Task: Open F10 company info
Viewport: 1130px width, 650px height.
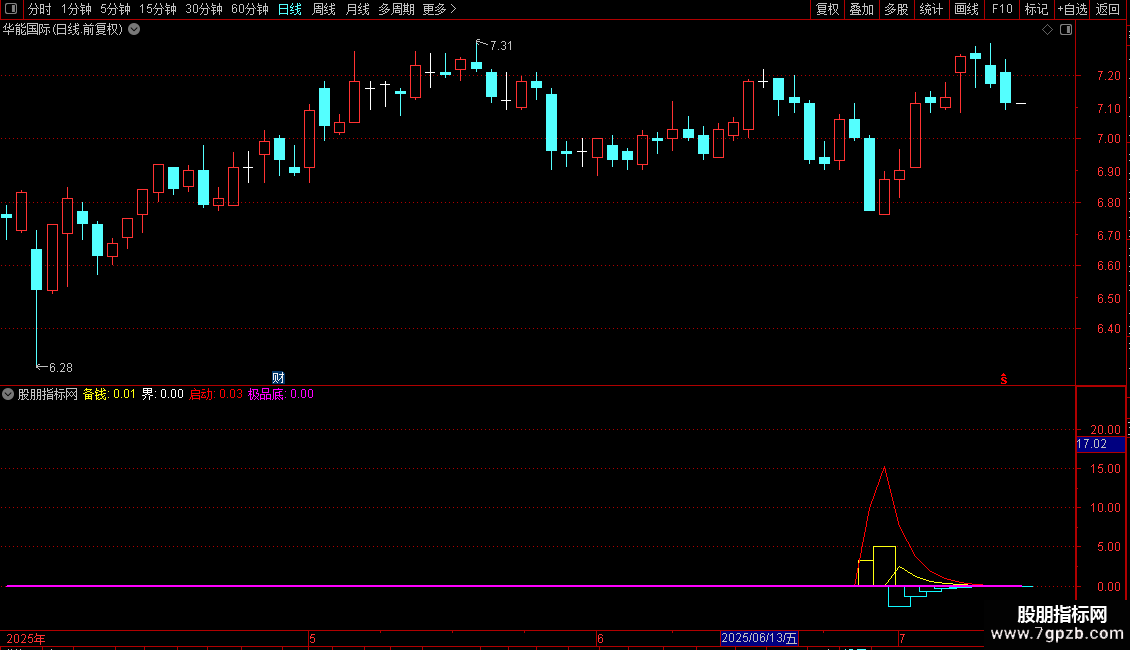Action: point(1002,9)
